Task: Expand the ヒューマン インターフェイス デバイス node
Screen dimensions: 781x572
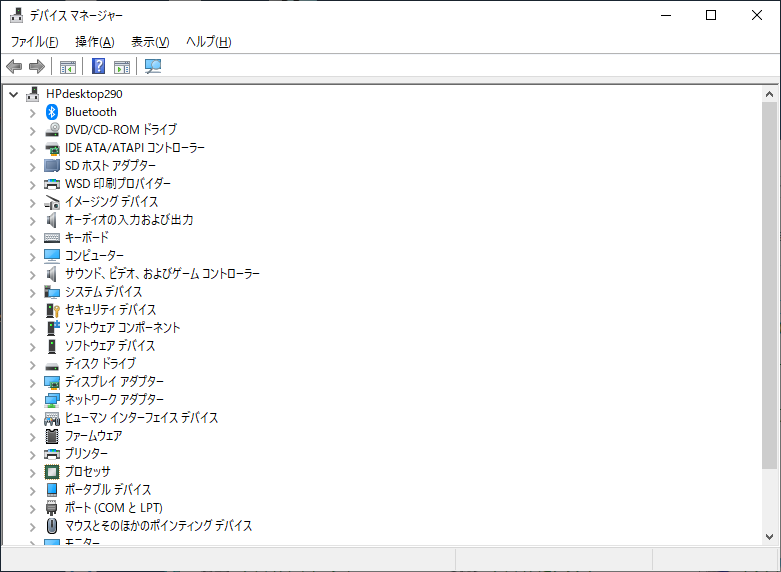Action: pyautogui.click(x=32, y=419)
